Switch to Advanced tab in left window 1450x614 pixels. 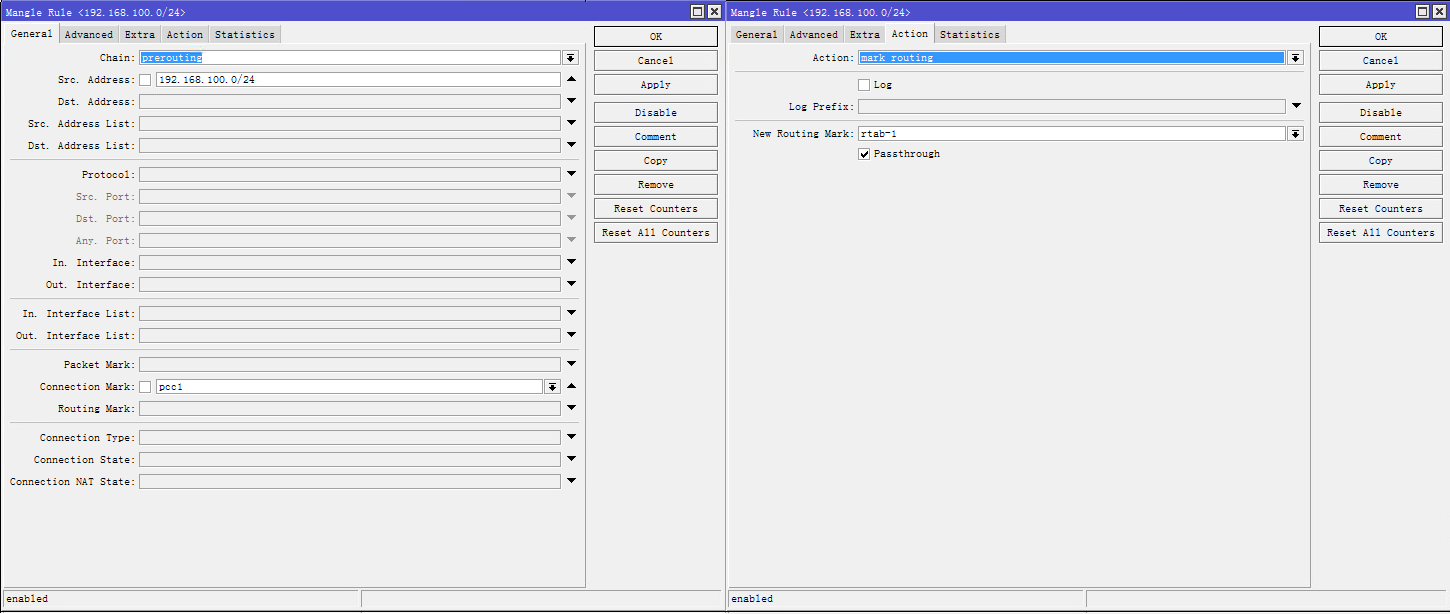point(89,35)
